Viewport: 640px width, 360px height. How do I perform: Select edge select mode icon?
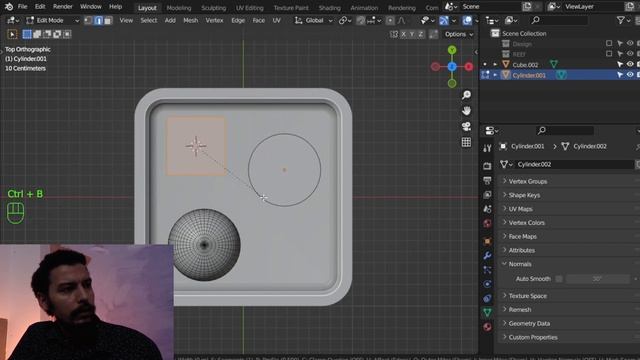coord(98,20)
